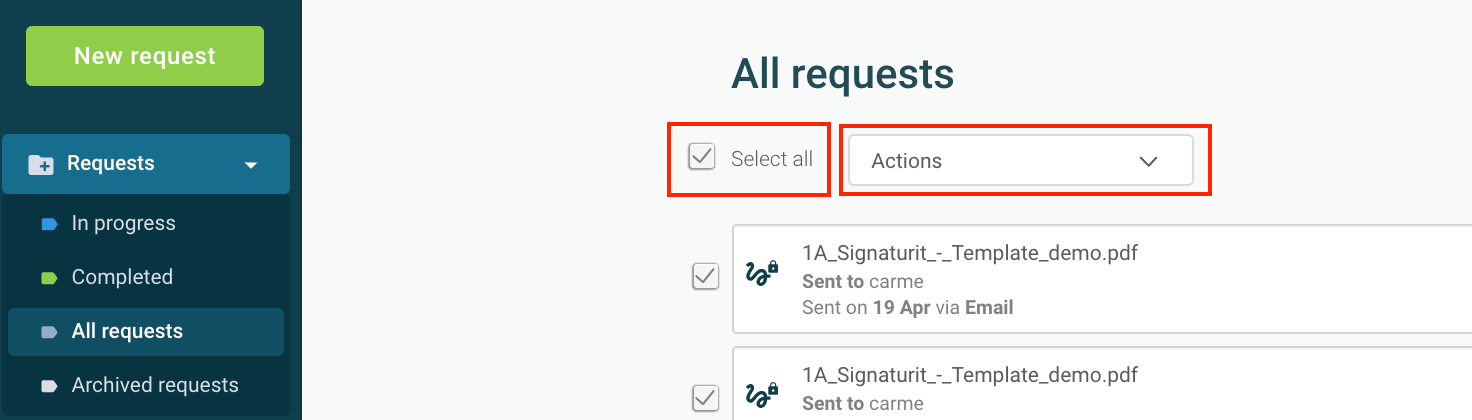Click the second request's signature lock icon
1472x420 pixels.
click(763, 395)
